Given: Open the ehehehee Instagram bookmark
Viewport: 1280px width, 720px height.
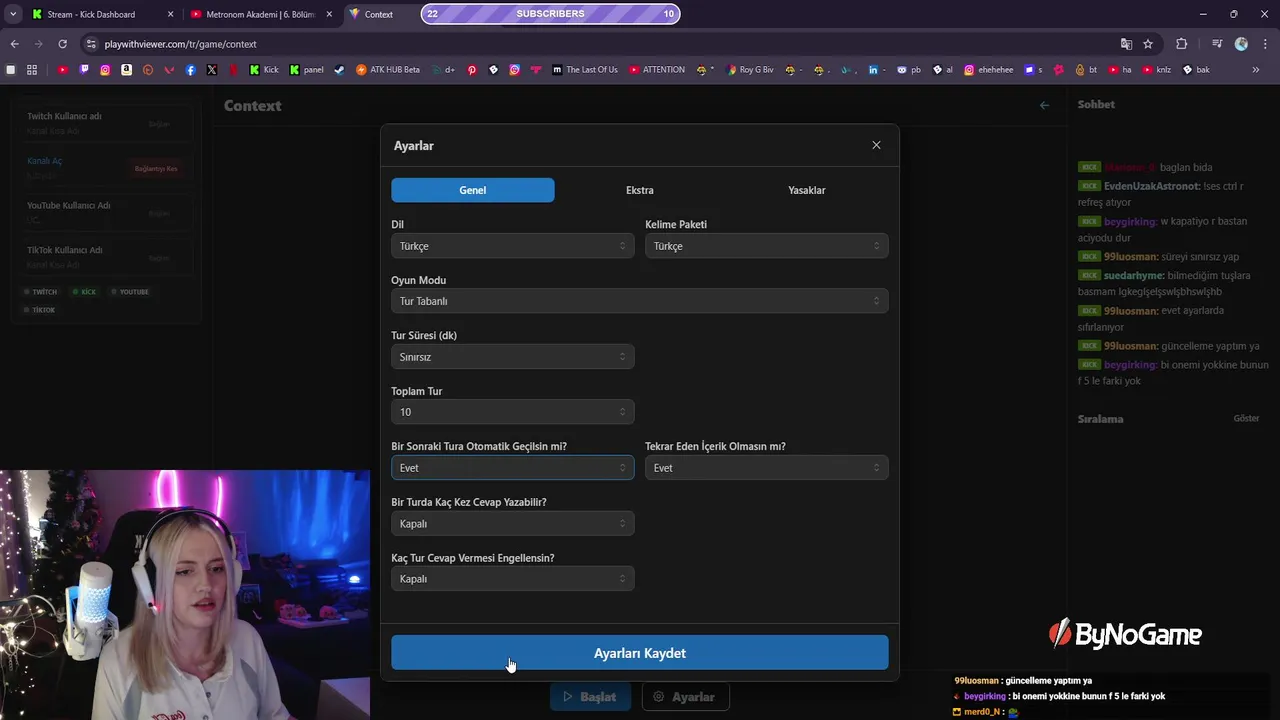Looking at the screenshot, I should pos(988,70).
